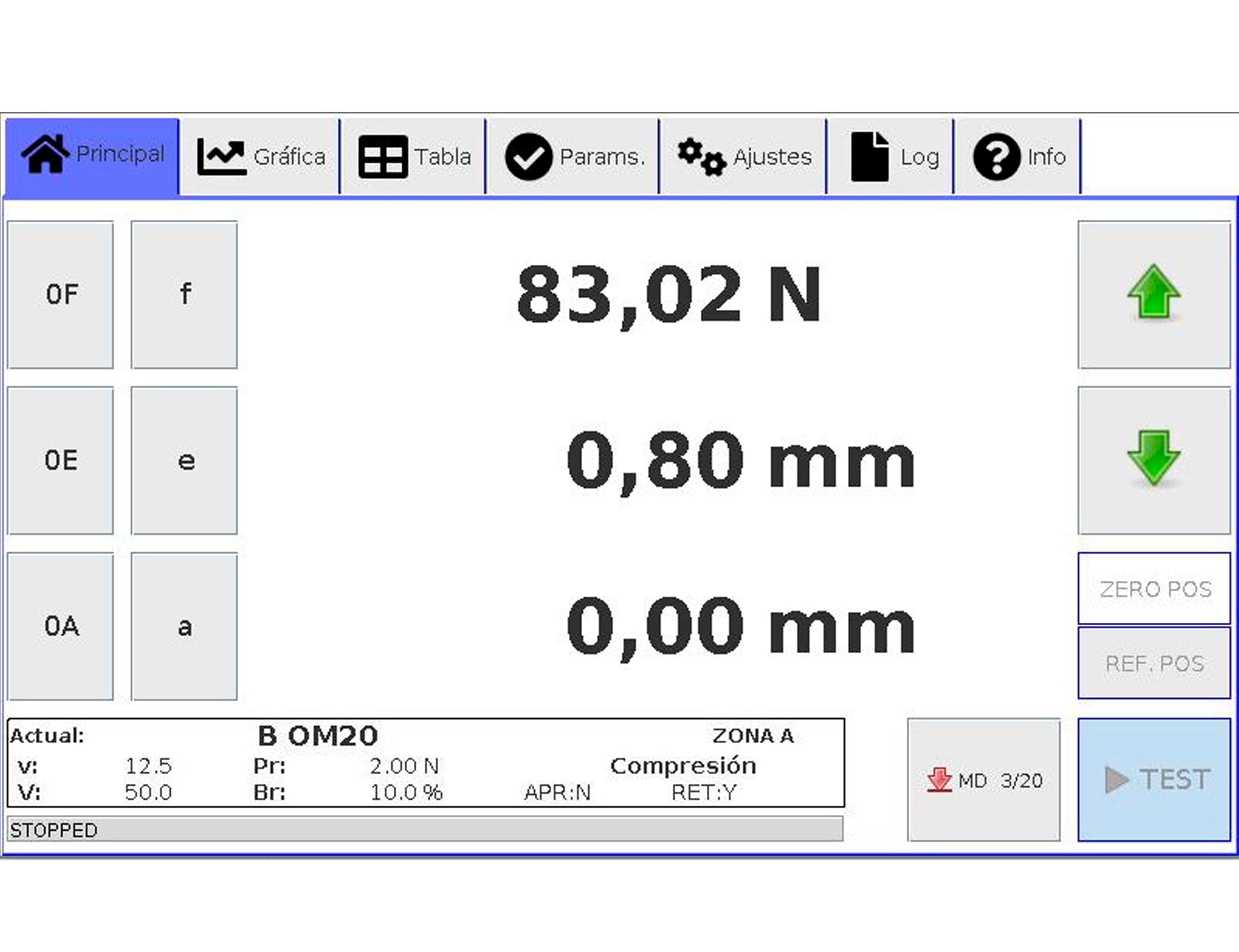Viewport: 1239px width, 952px height.
Task: Click the lowercase f button
Action: 184,295
